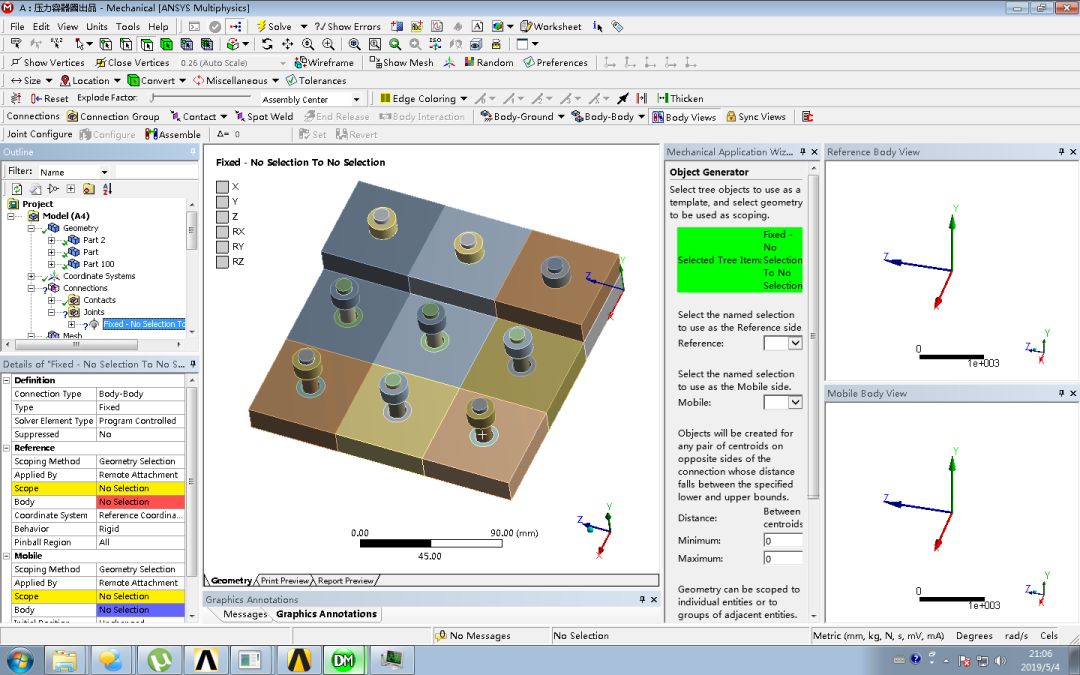Check the X degree of freedom checkbox
This screenshot has height=675, width=1080.
click(x=222, y=185)
